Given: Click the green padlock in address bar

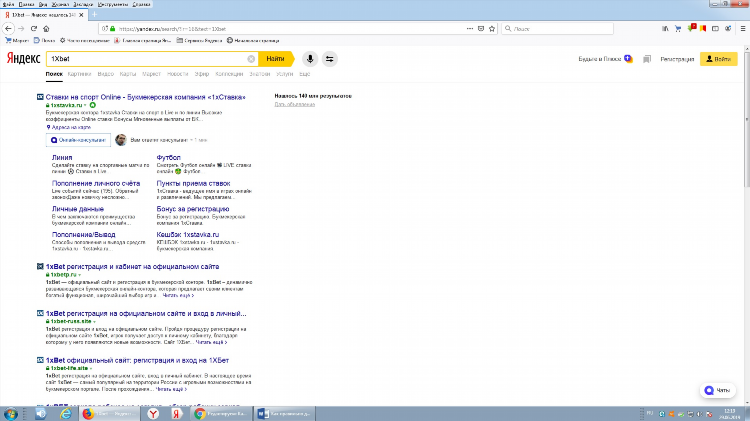Looking at the screenshot, I should 112,29.
